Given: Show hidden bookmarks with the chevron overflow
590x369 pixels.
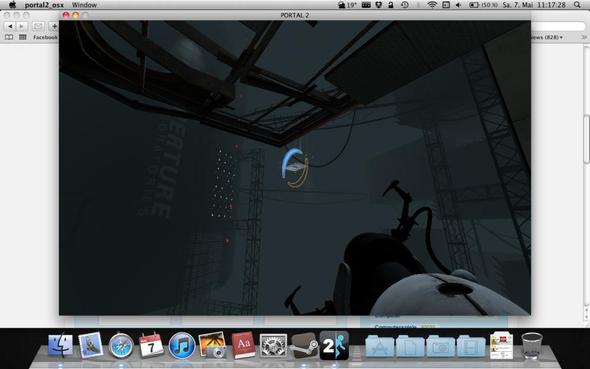Looking at the screenshot, I should coord(584,37).
